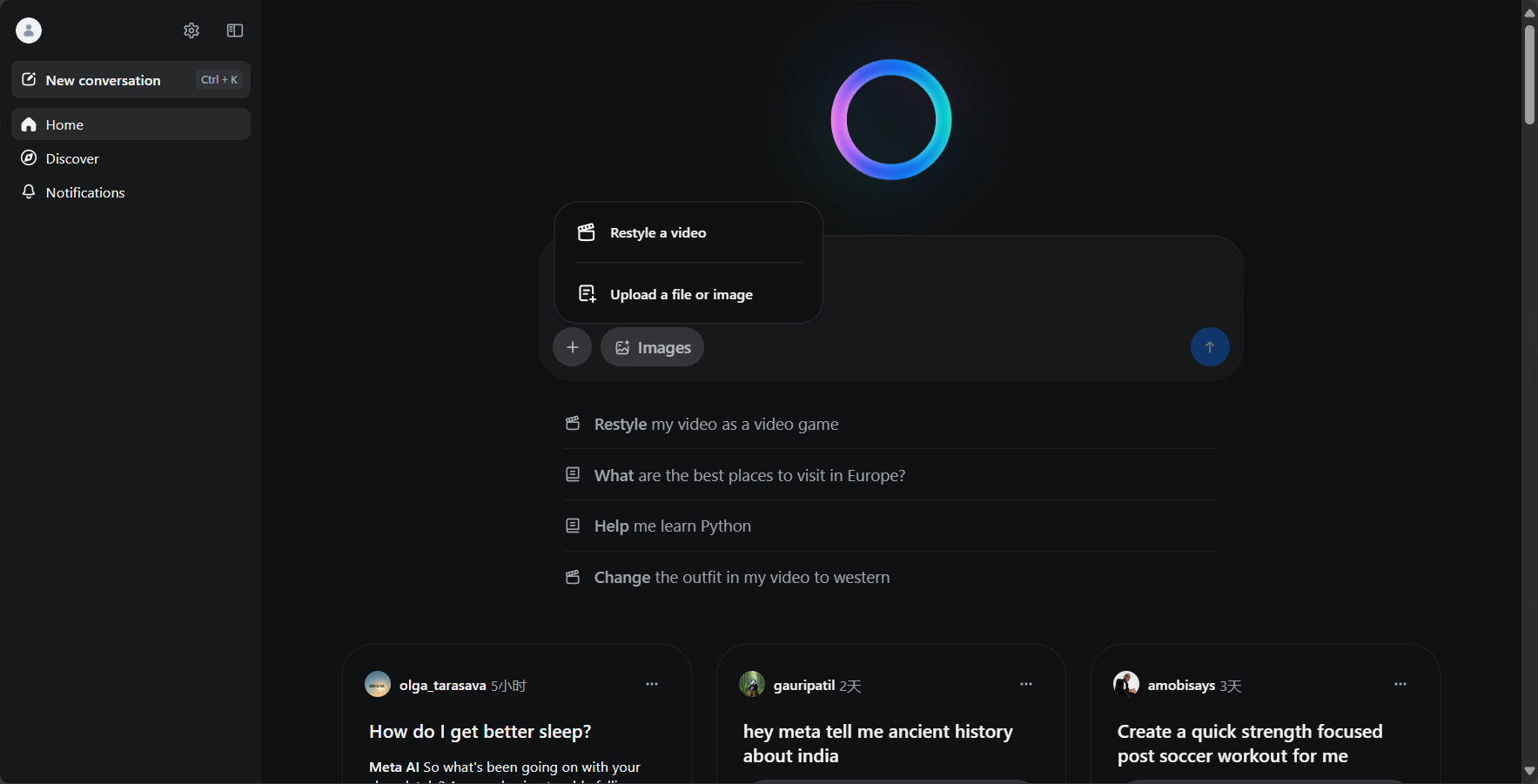Expand options on gauripatil post
Image resolution: width=1538 pixels, height=784 pixels.
click(x=1026, y=684)
